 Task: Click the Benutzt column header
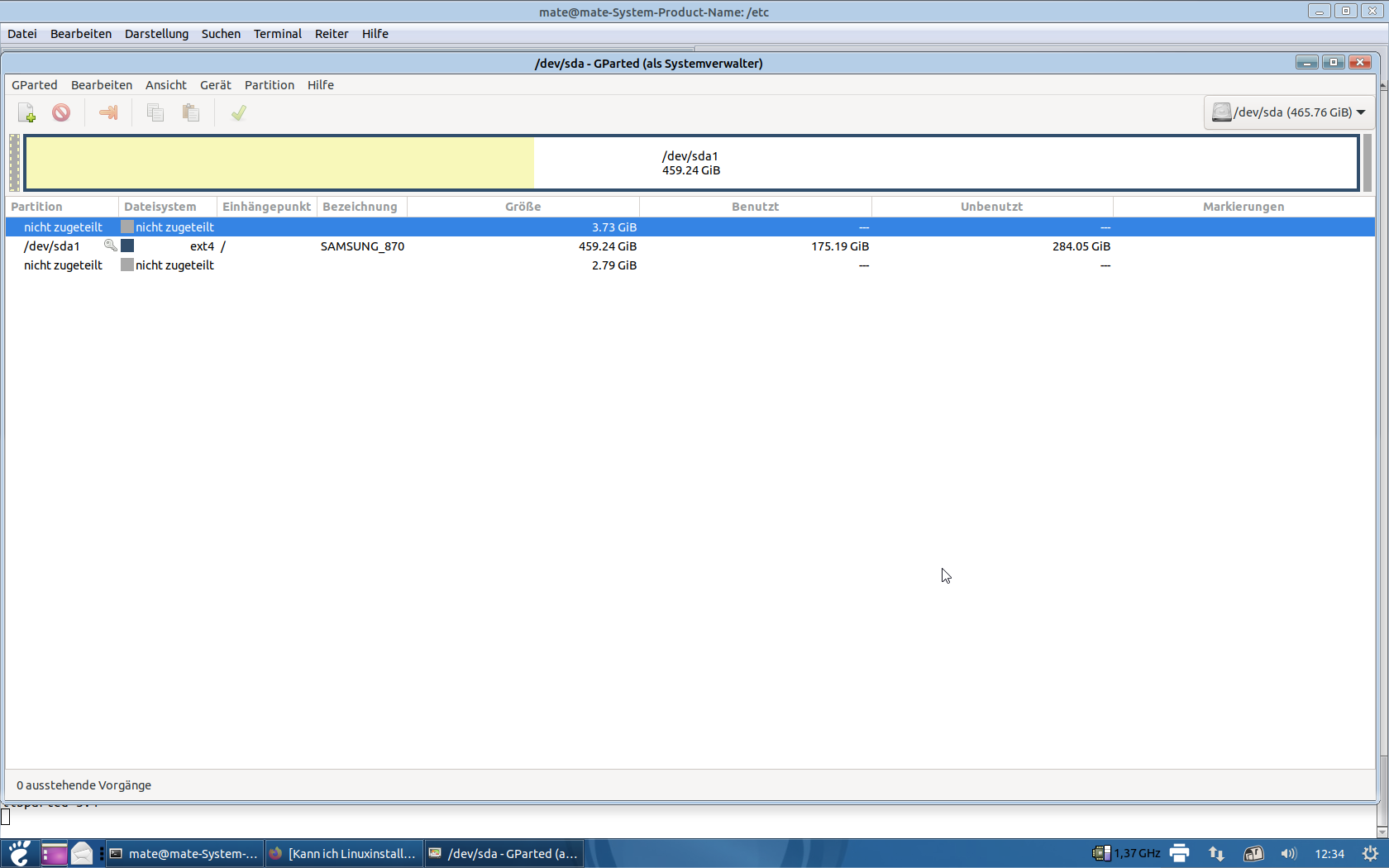point(755,207)
